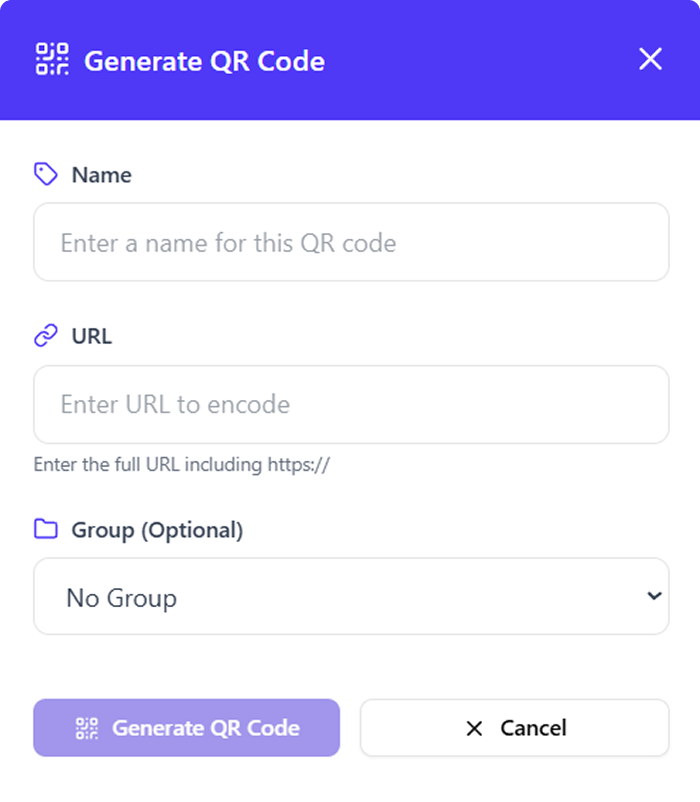This screenshot has height=802, width=700.
Task: Select the "No Group" text in the dropdown
Action: pos(121,598)
